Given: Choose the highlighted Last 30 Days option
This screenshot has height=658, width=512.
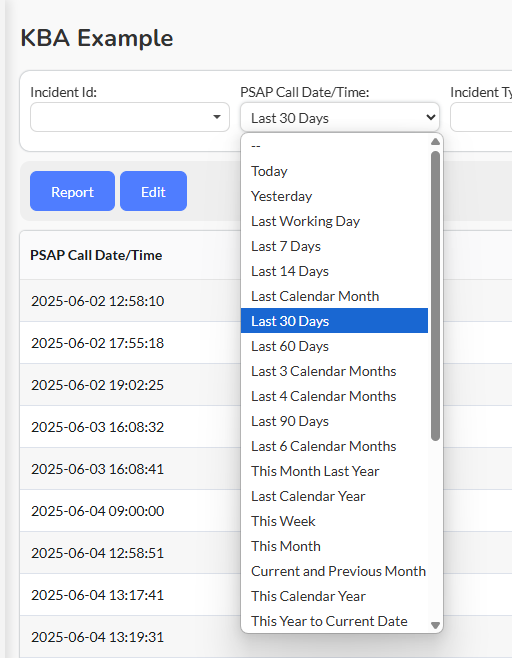Looking at the screenshot, I should click(334, 321).
